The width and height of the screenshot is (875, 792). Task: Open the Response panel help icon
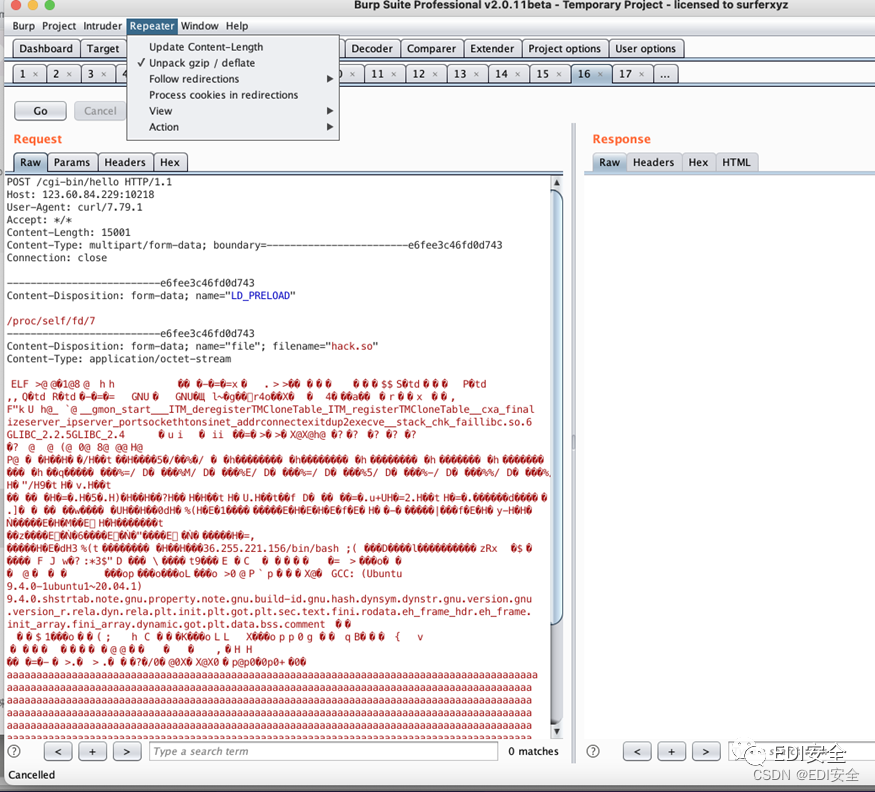[593, 751]
